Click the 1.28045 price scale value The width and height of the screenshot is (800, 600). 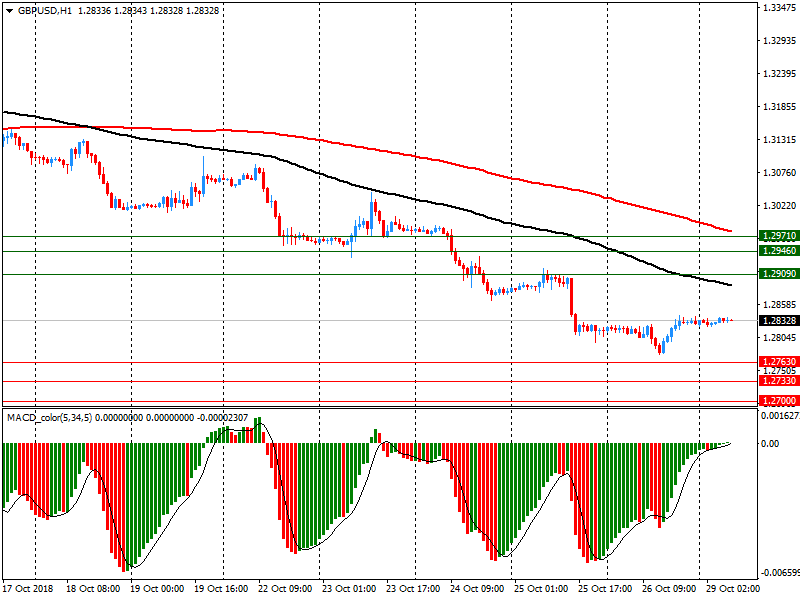click(x=780, y=338)
